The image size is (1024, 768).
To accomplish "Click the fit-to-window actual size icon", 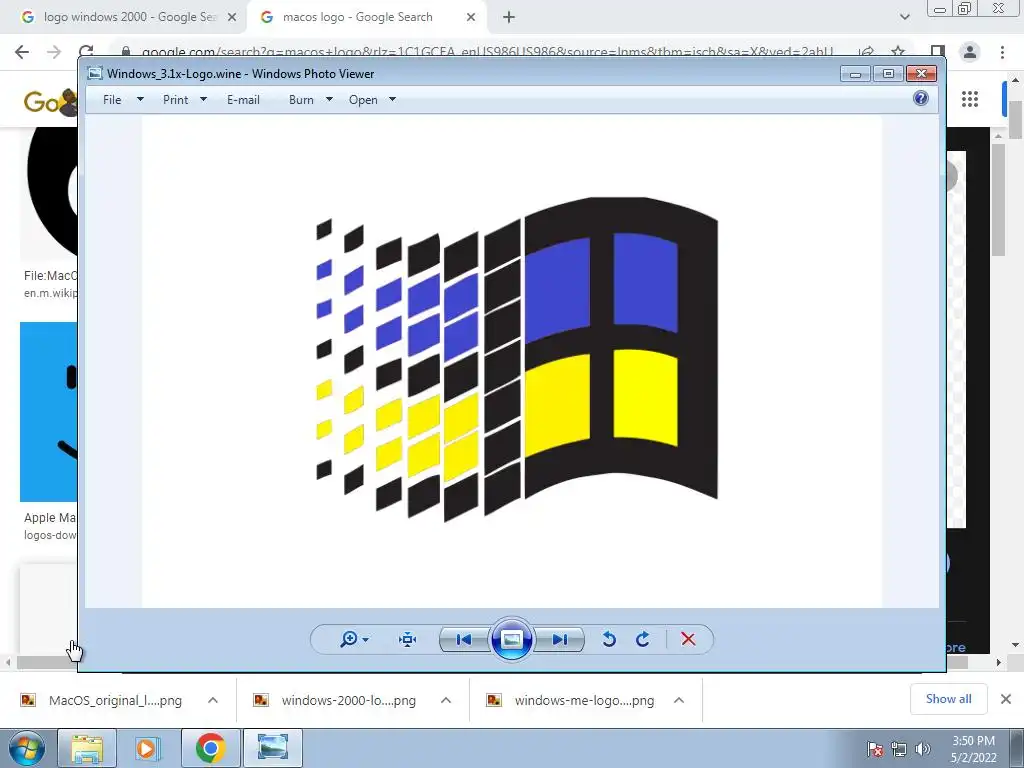I will pos(408,639).
